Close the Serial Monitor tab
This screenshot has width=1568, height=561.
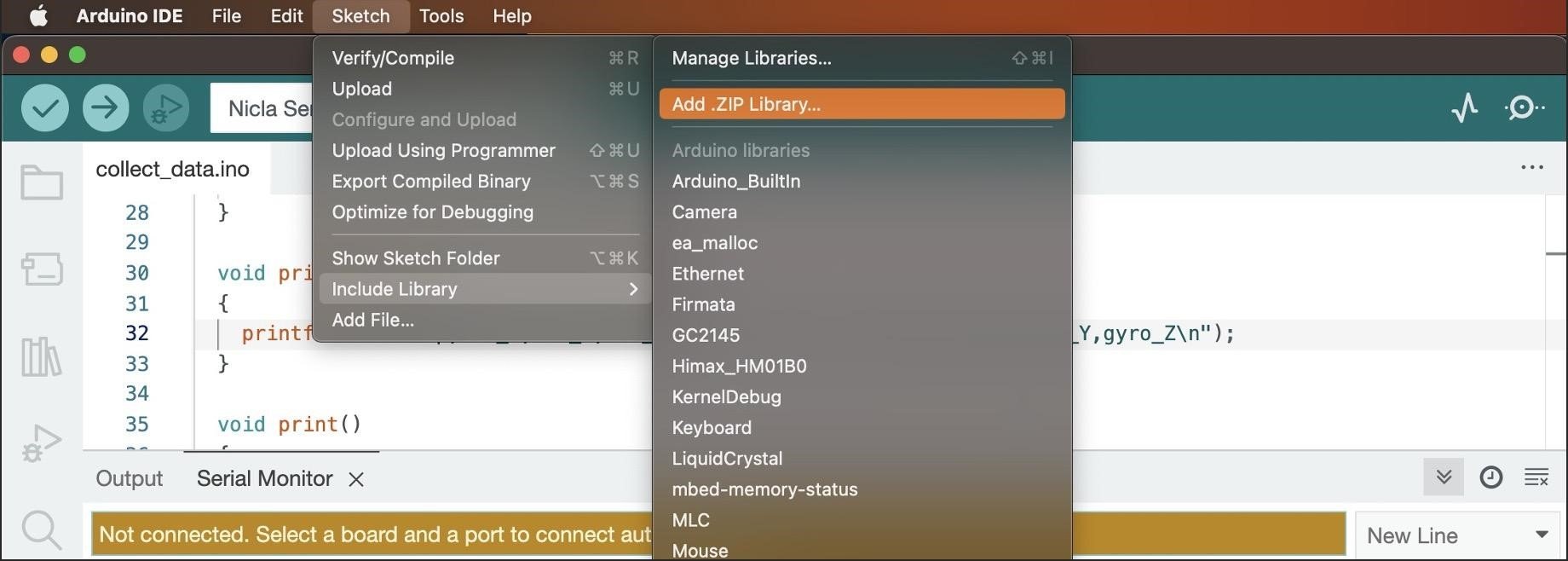(x=356, y=479)
